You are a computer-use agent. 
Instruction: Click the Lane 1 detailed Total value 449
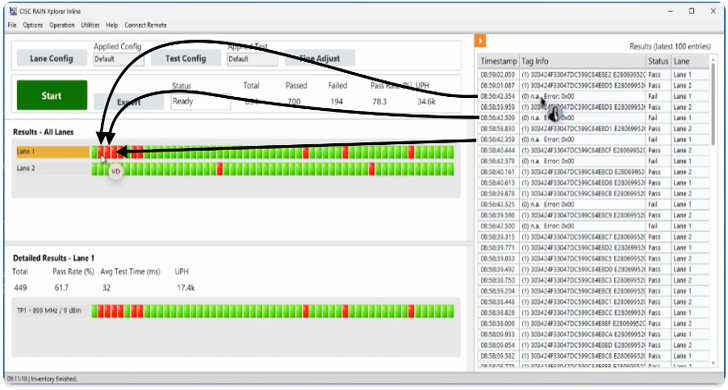(x=20, y=288)
